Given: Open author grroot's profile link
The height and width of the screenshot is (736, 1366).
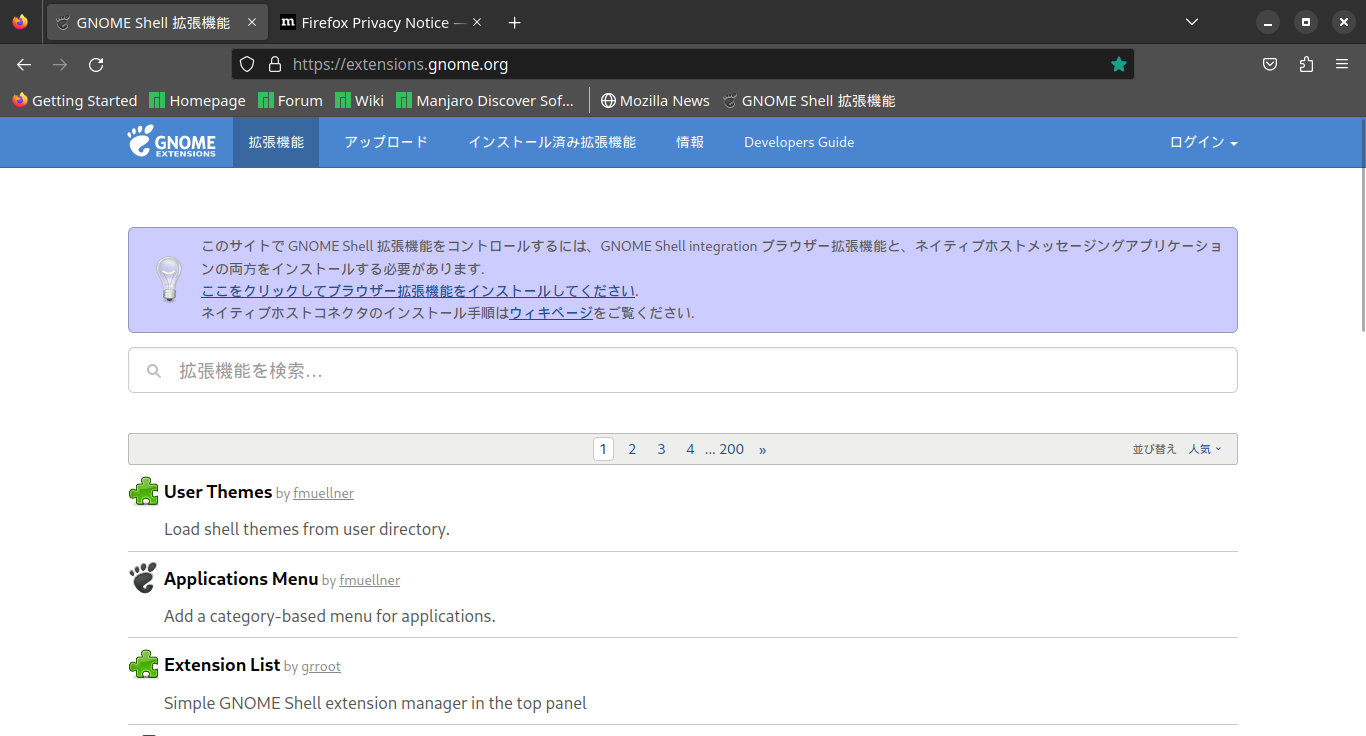Looking at the screenshot, I should point(321,666).
